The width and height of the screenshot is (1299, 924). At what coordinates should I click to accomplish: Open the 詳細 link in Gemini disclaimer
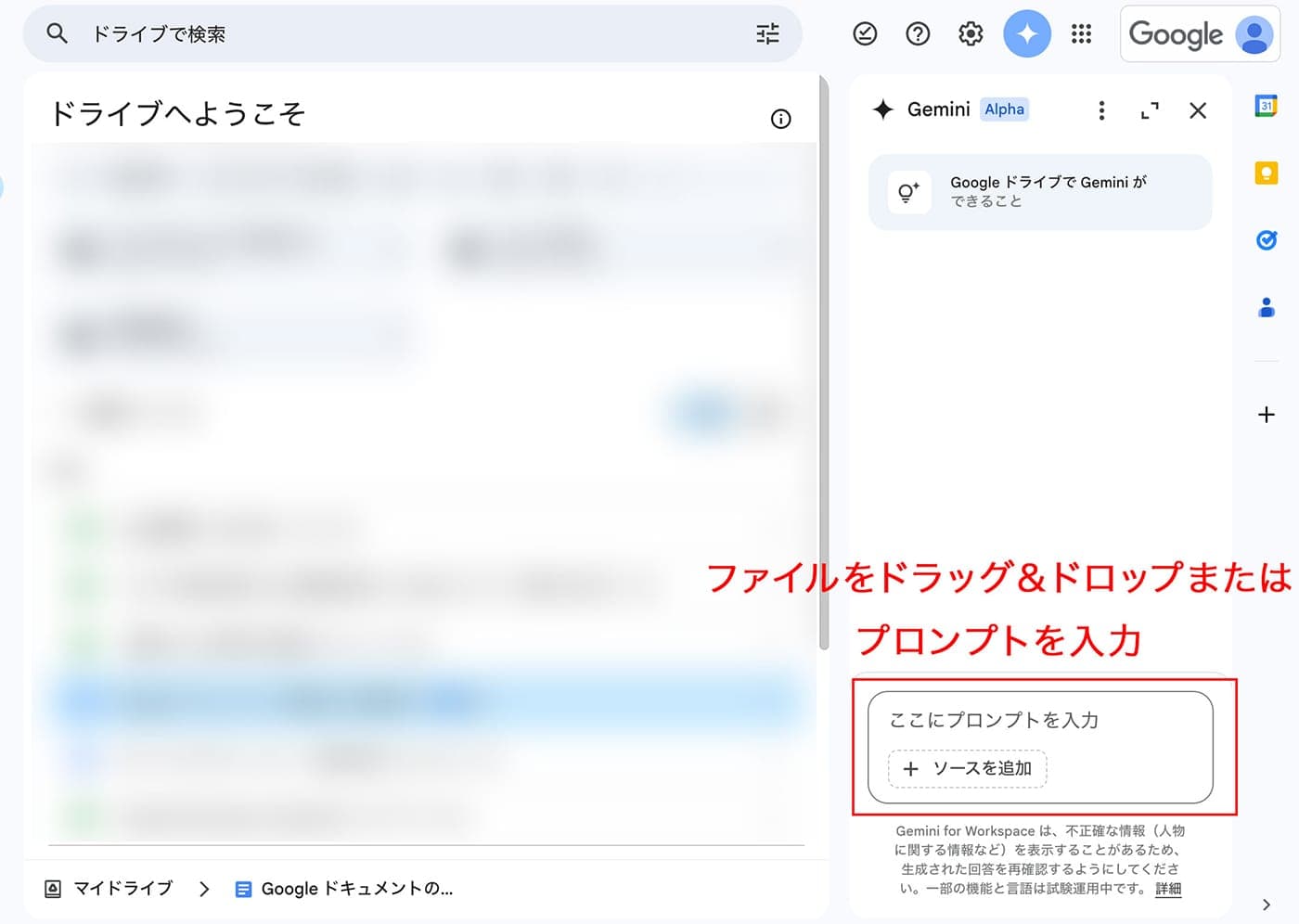pos(1168,889)
